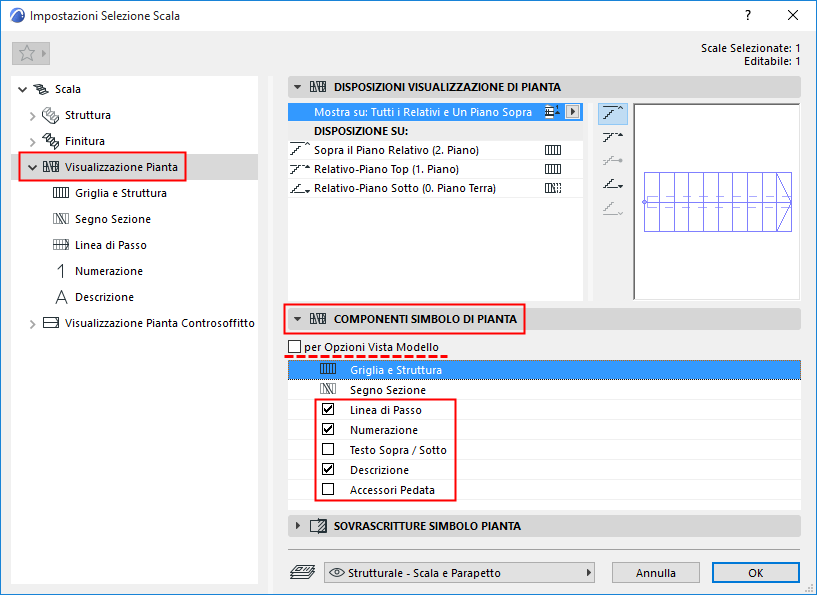The image size is (817, 595).
Task: Select the first stair layout preview icon
Action: click(612, 113)
